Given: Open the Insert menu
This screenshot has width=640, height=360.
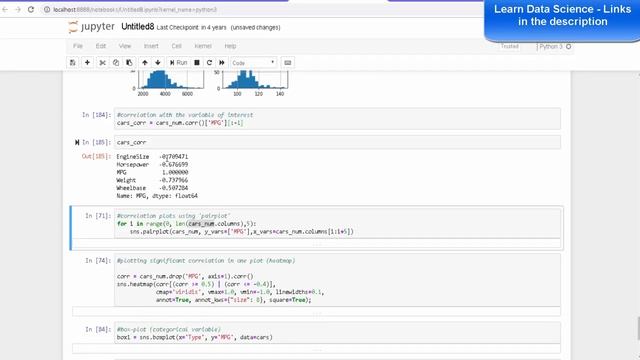Looking at the screenshot, I should (151, 46).
